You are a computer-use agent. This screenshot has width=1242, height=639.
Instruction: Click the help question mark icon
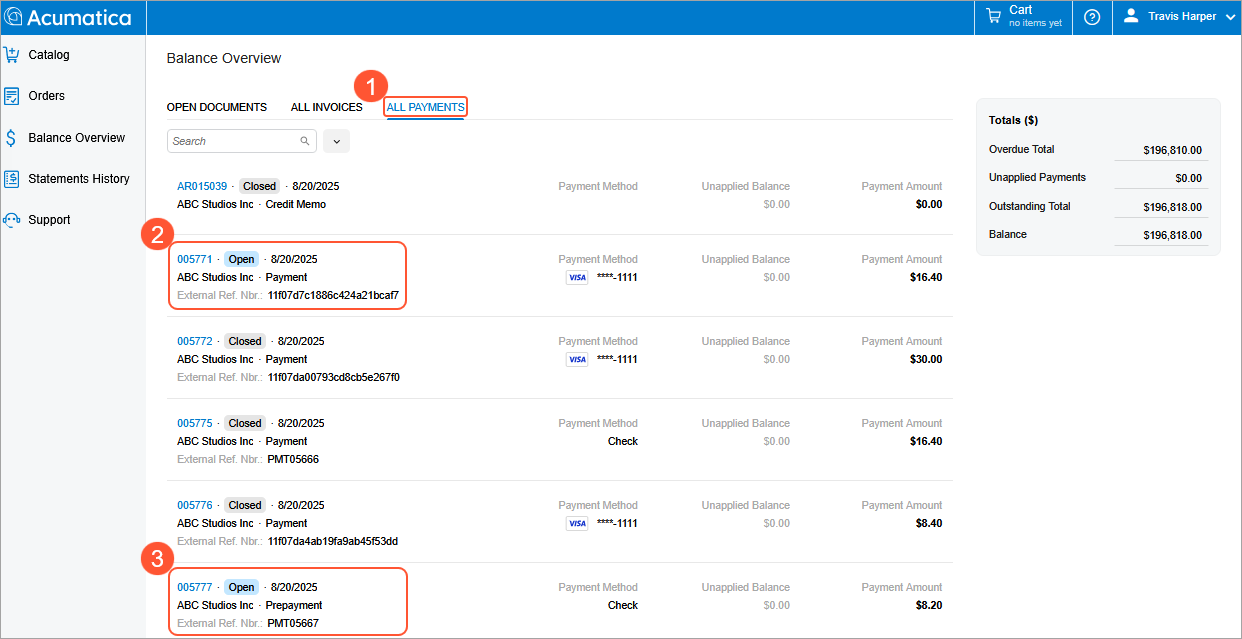pos(1092,17)
